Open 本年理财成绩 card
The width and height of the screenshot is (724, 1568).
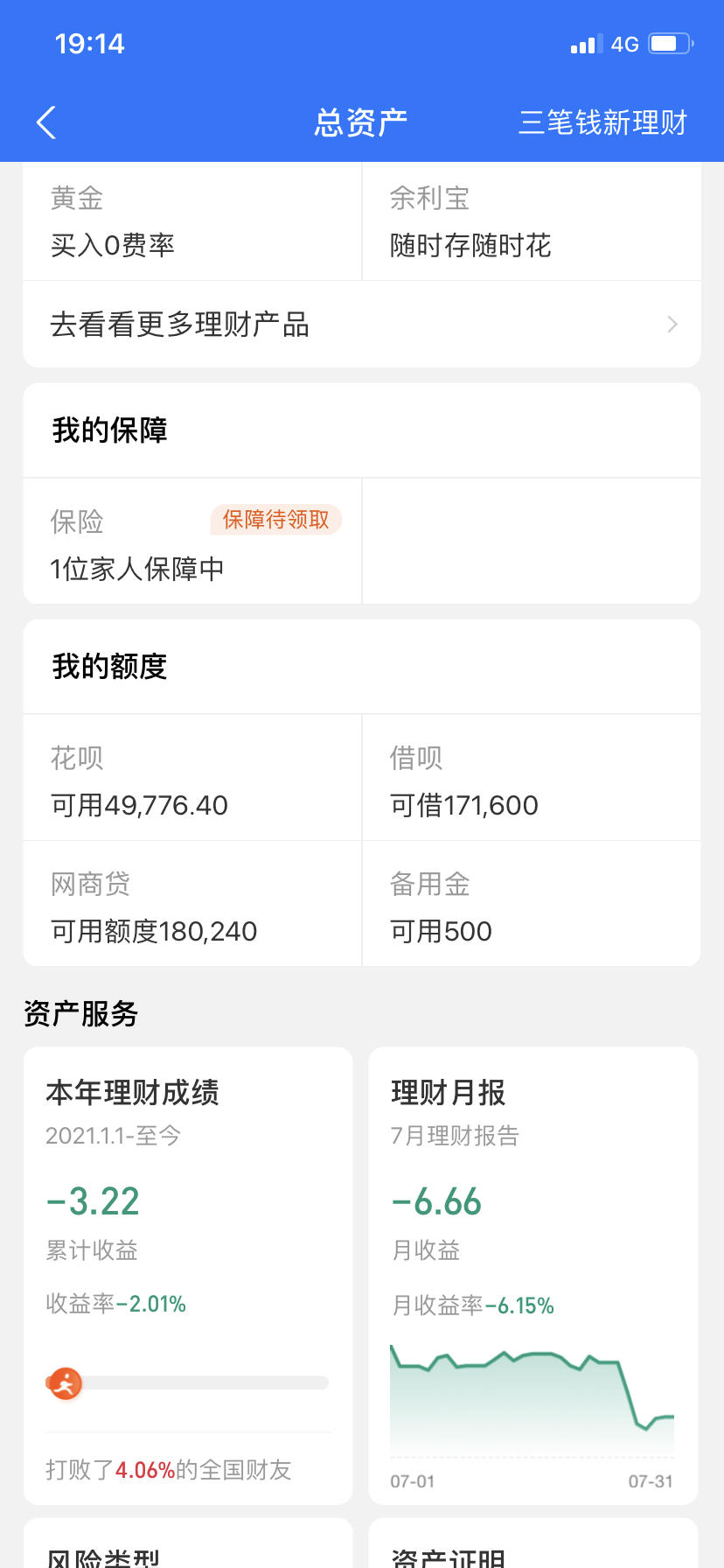[x=188, y=1276]
